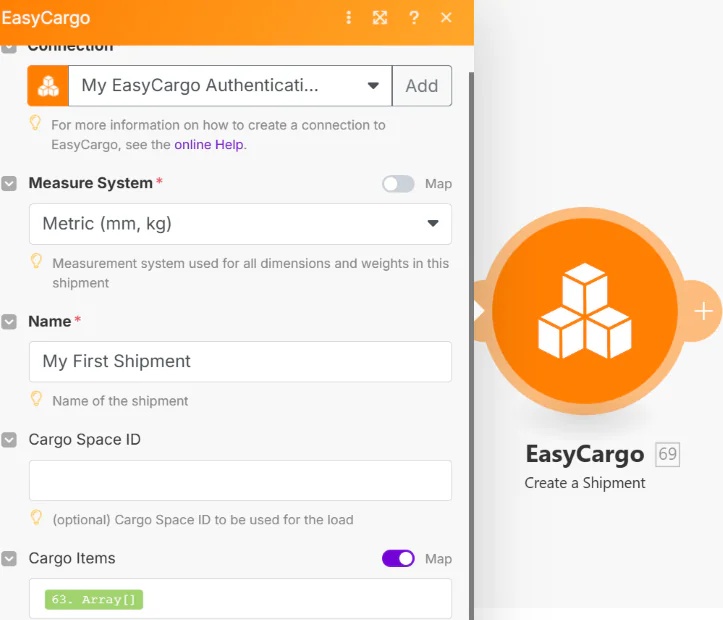Click the EasyCargo panel title text

[46, 18]
